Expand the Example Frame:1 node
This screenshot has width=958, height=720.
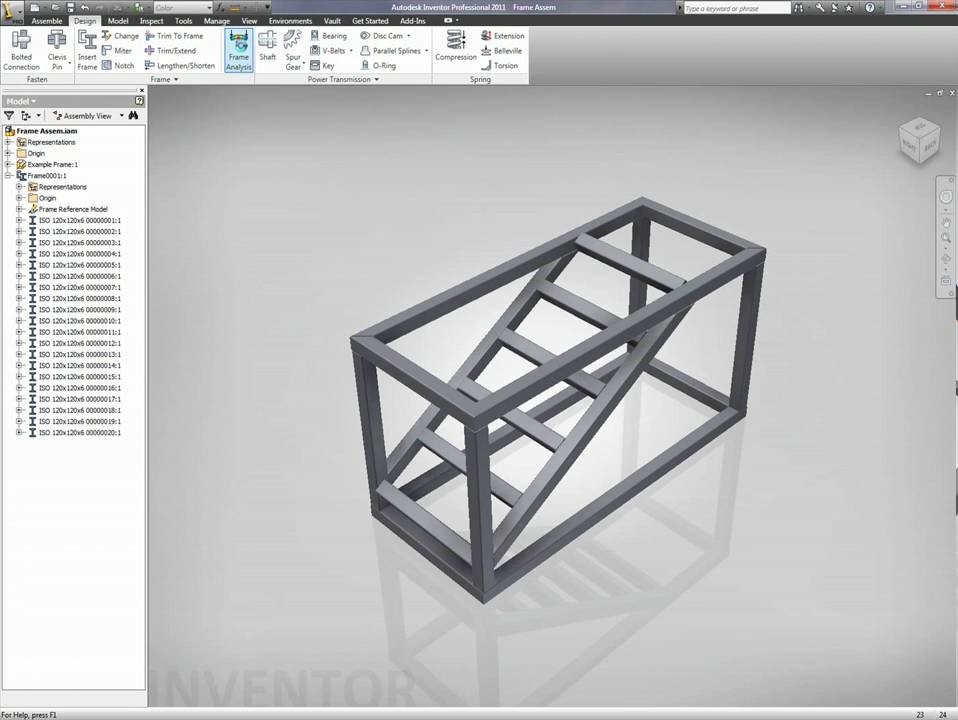(8, 164)
